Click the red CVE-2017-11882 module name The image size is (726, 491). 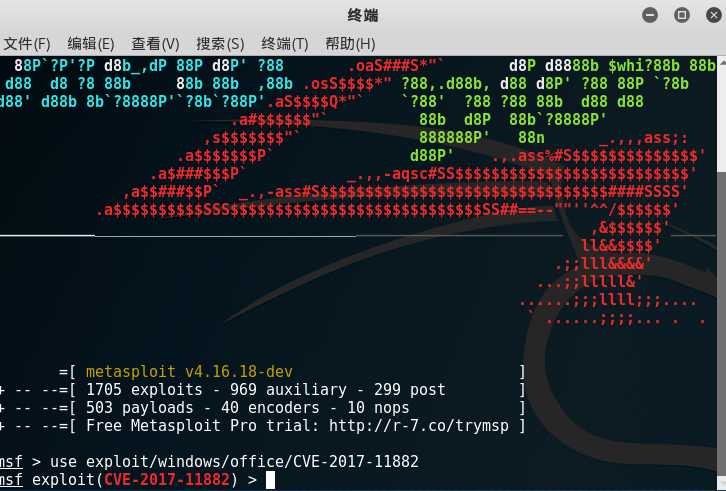click(167, 479)
